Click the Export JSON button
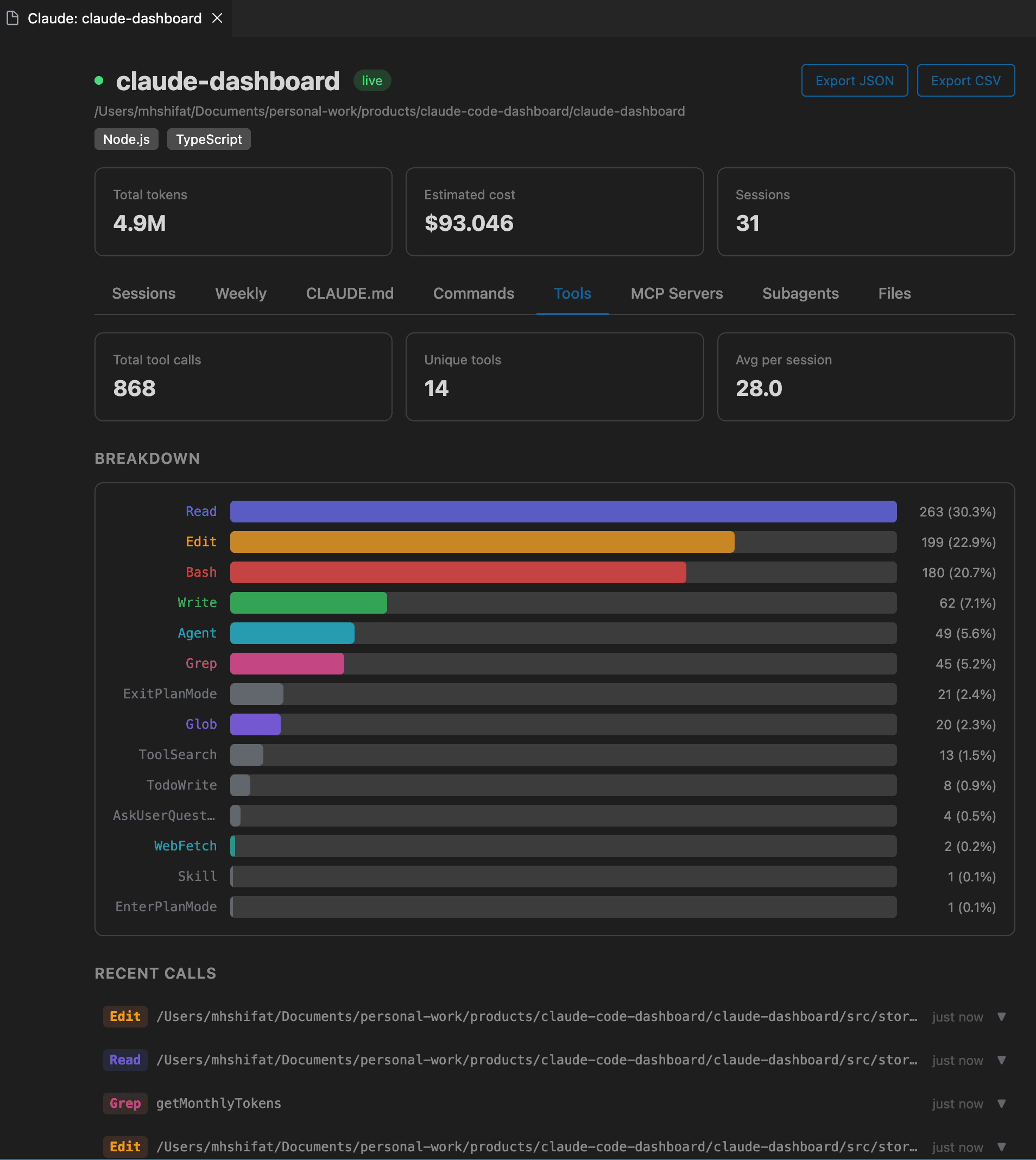1036x1160 pixels. pos(855,80)
